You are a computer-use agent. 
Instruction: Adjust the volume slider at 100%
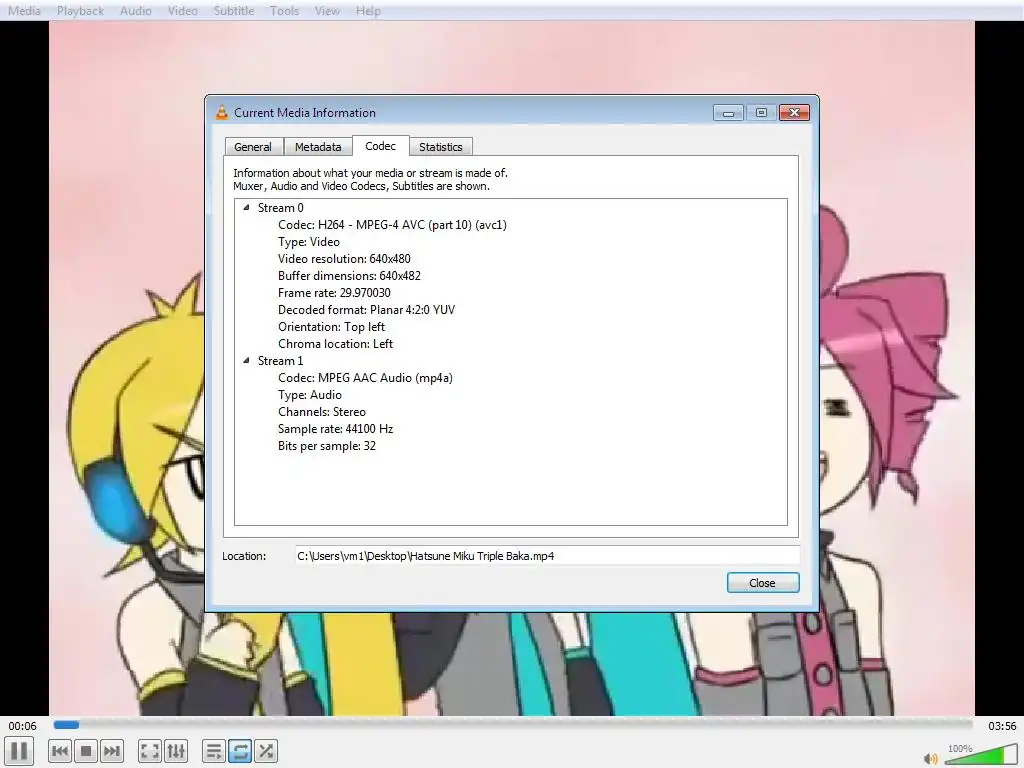click(x=981, y=755)
